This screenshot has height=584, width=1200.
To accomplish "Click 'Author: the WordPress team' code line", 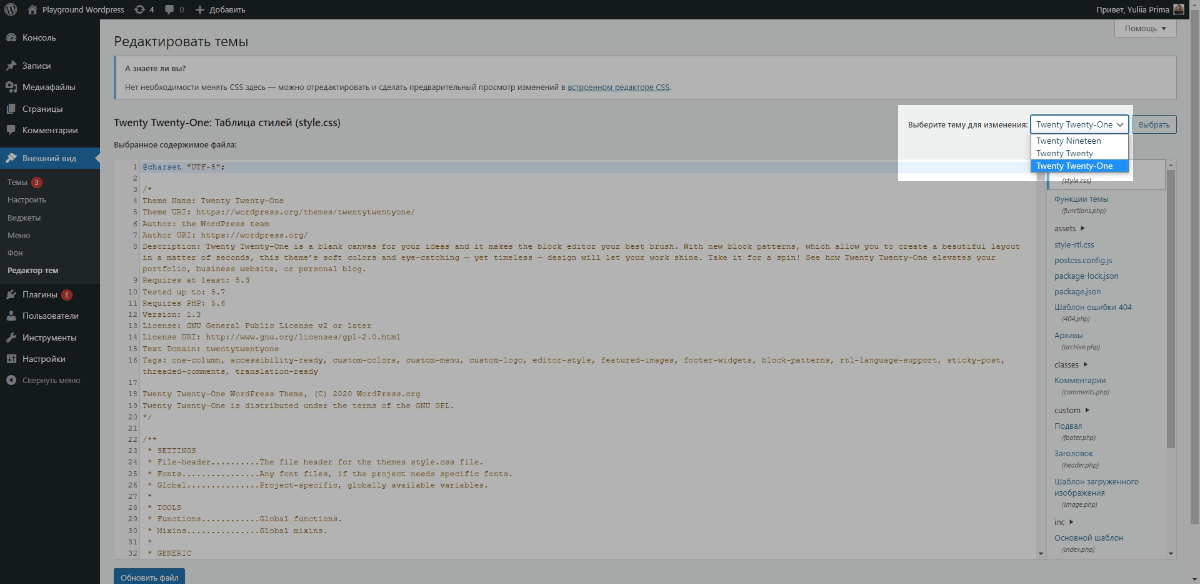I will pos(206,223).
